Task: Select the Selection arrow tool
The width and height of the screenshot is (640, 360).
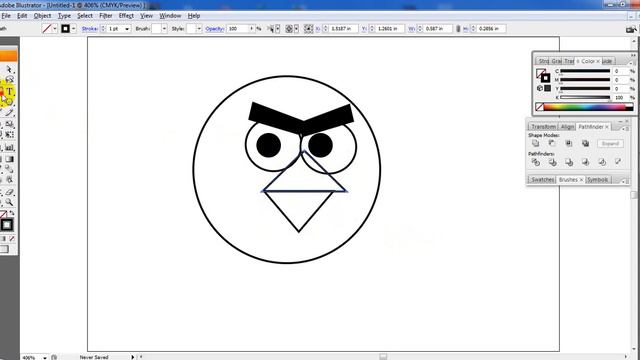Action: tap(9, 70)
